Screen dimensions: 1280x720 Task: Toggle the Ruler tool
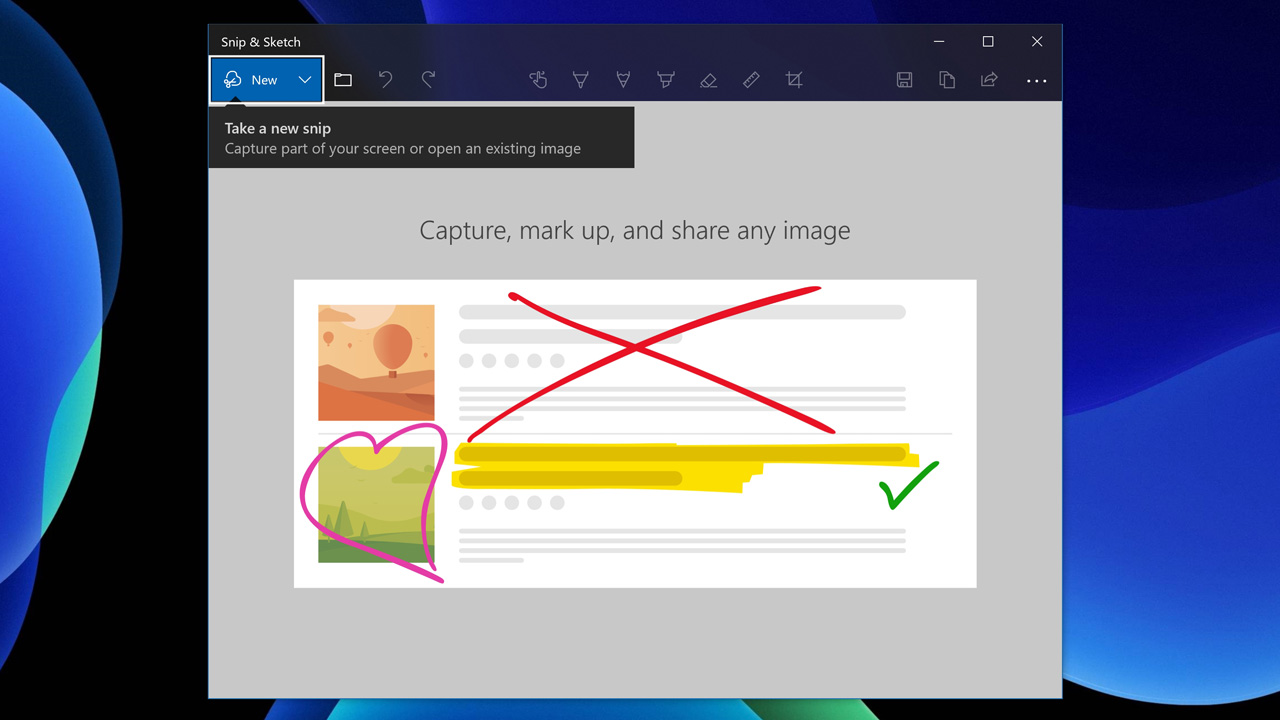pyautogui.click(x=751, y=80)
